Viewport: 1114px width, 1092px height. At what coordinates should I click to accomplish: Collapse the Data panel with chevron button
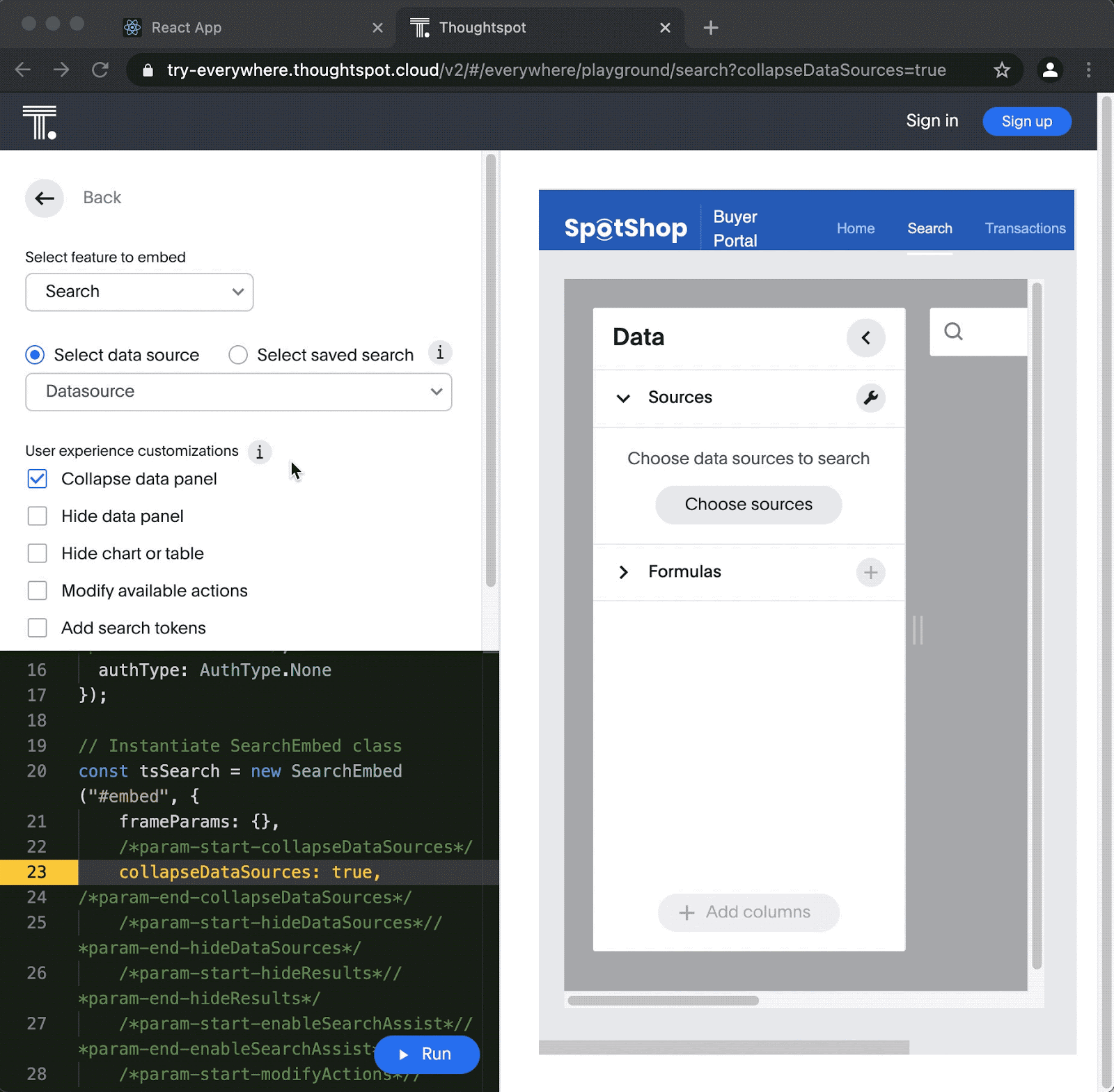pos(865,338)
